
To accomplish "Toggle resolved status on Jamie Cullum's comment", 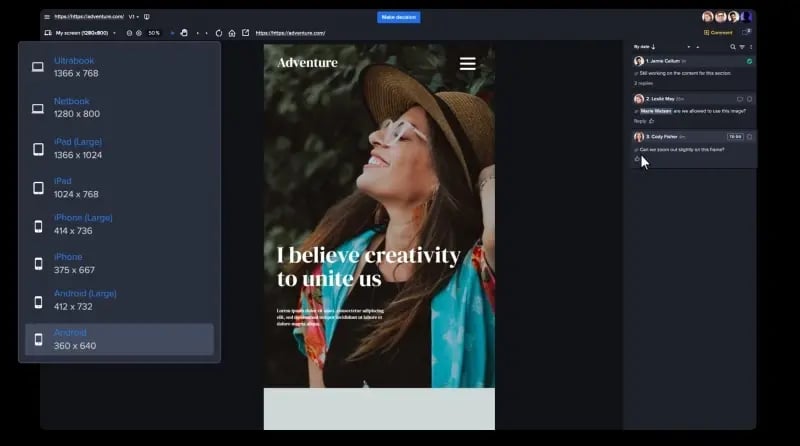I will point(749,61).
